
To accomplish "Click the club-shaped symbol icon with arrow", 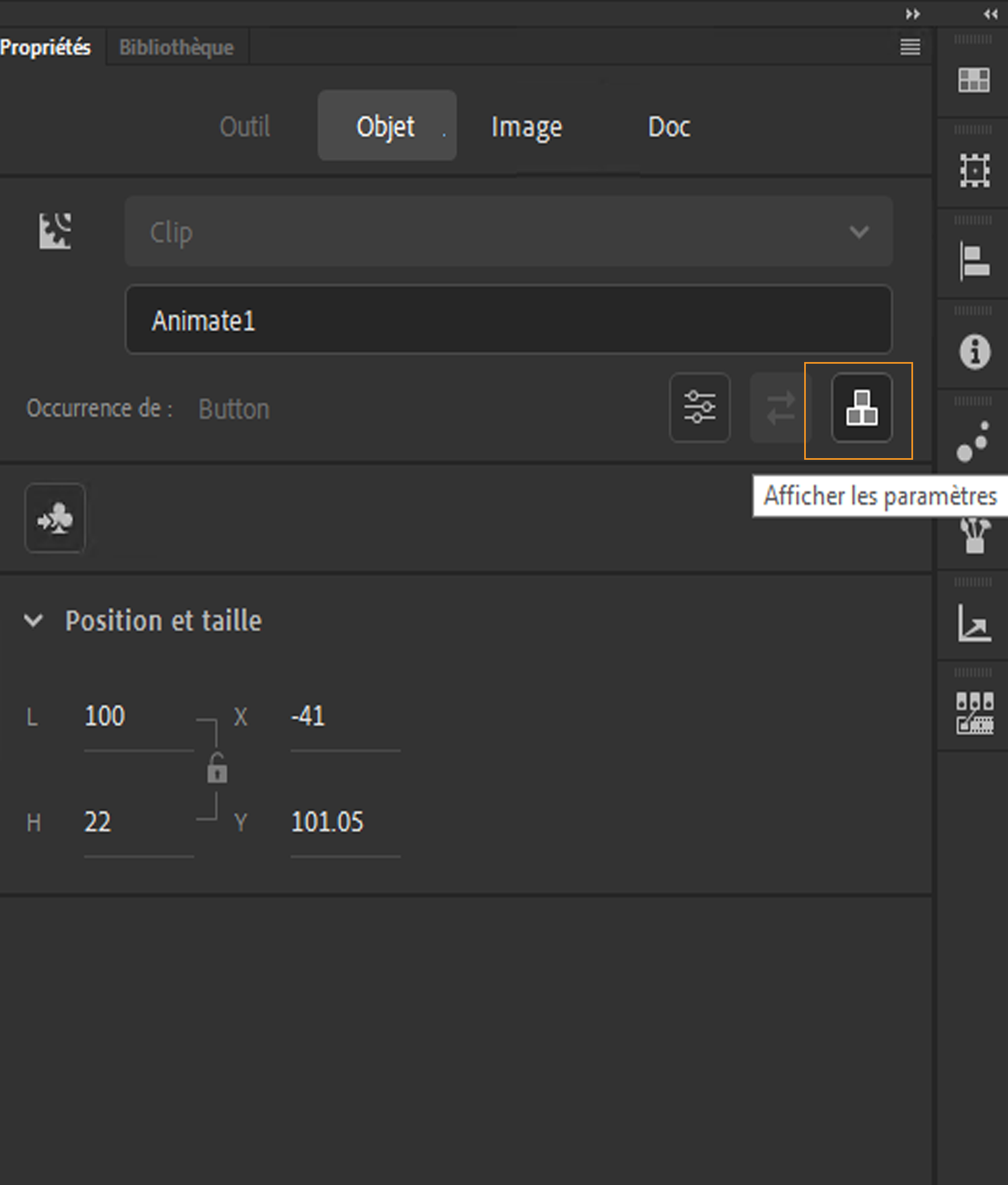I will point(55,518).
